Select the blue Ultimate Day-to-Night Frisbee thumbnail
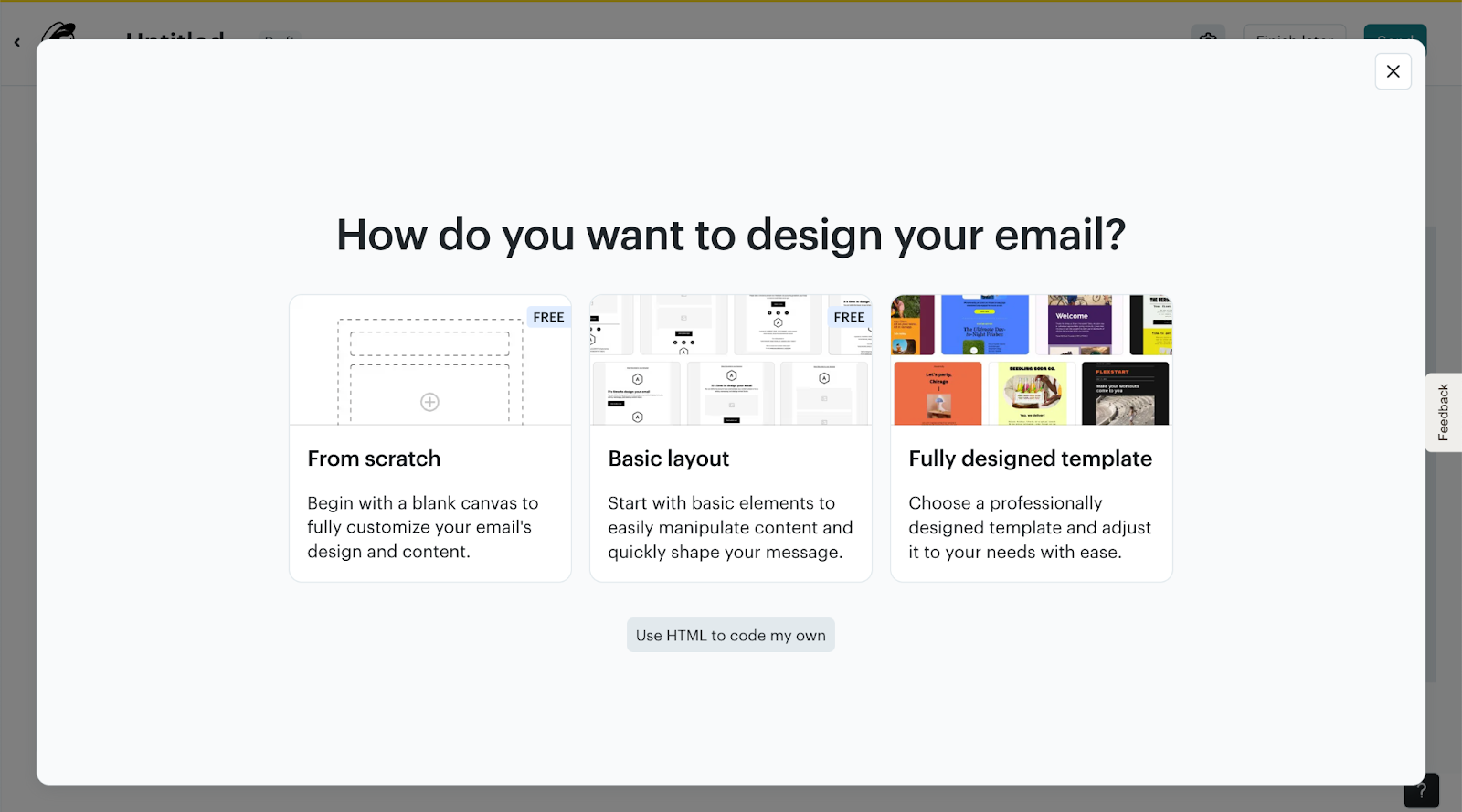The height and width of the screenshot is (812, 1462). 984,325
